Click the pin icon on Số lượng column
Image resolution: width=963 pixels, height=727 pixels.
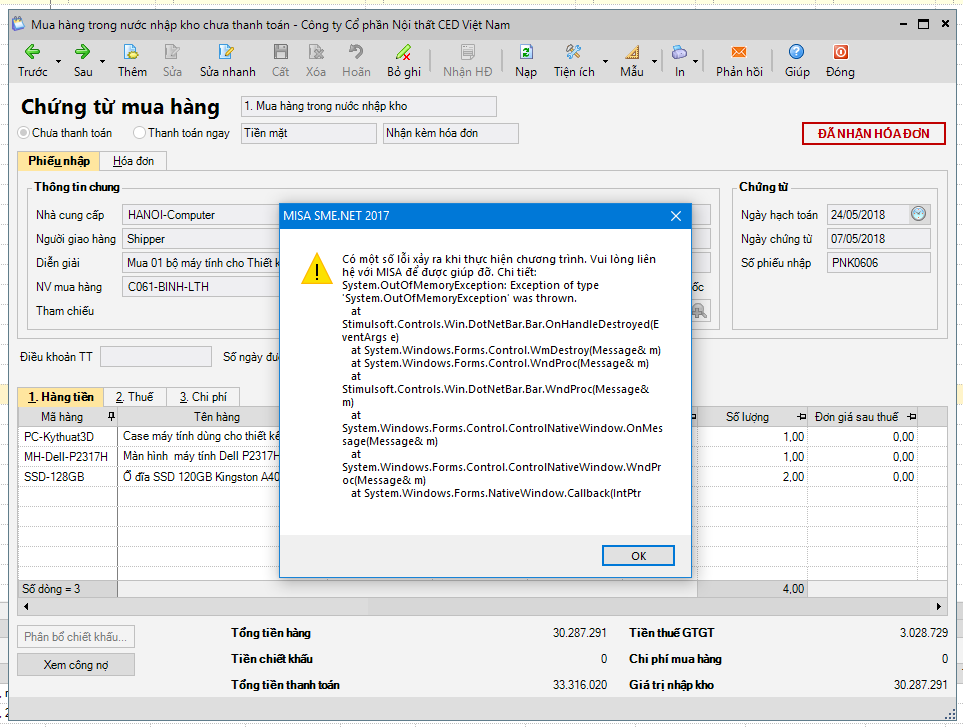click(x=801, y=417)
